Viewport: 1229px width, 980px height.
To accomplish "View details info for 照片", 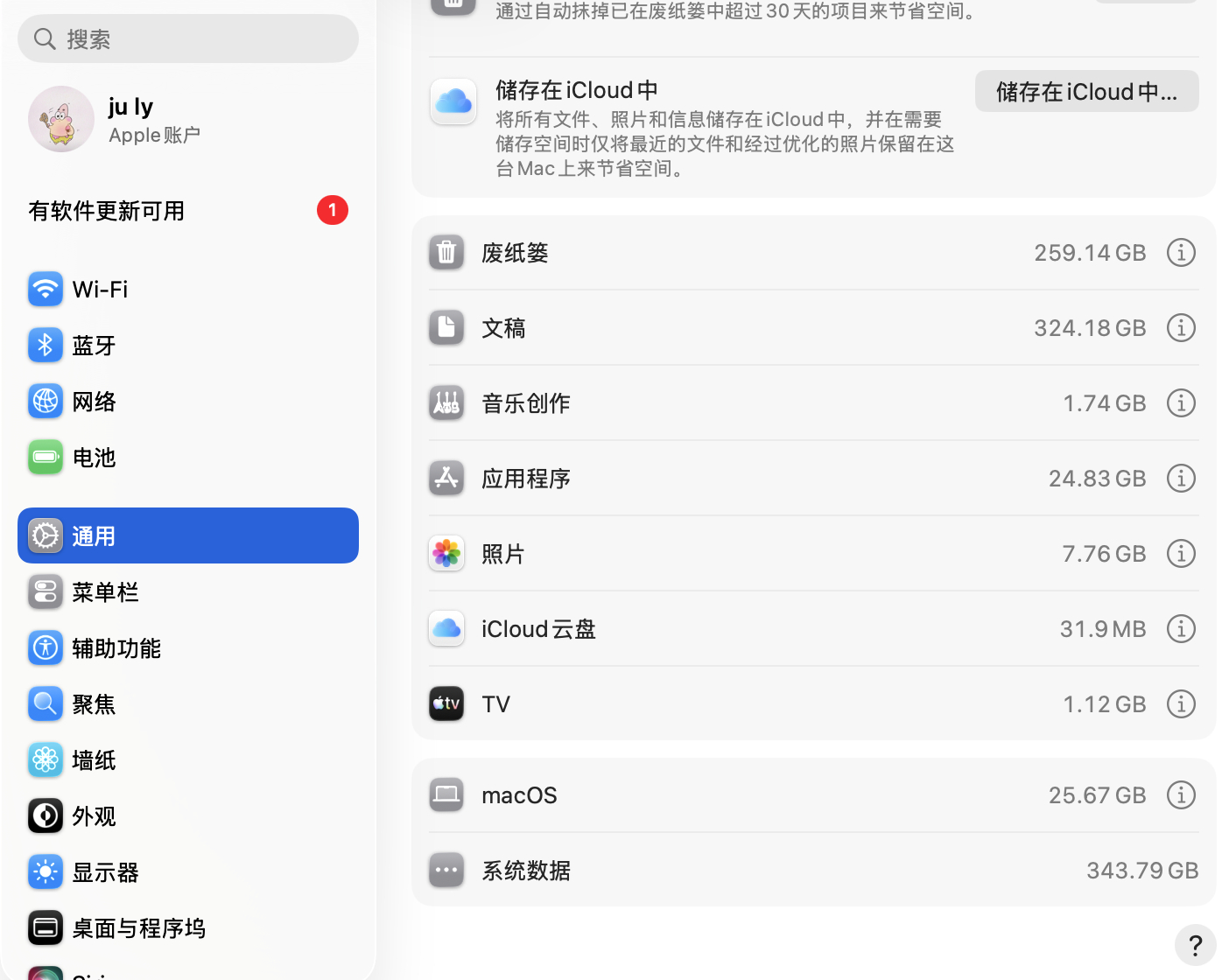I will [1181, 554].
